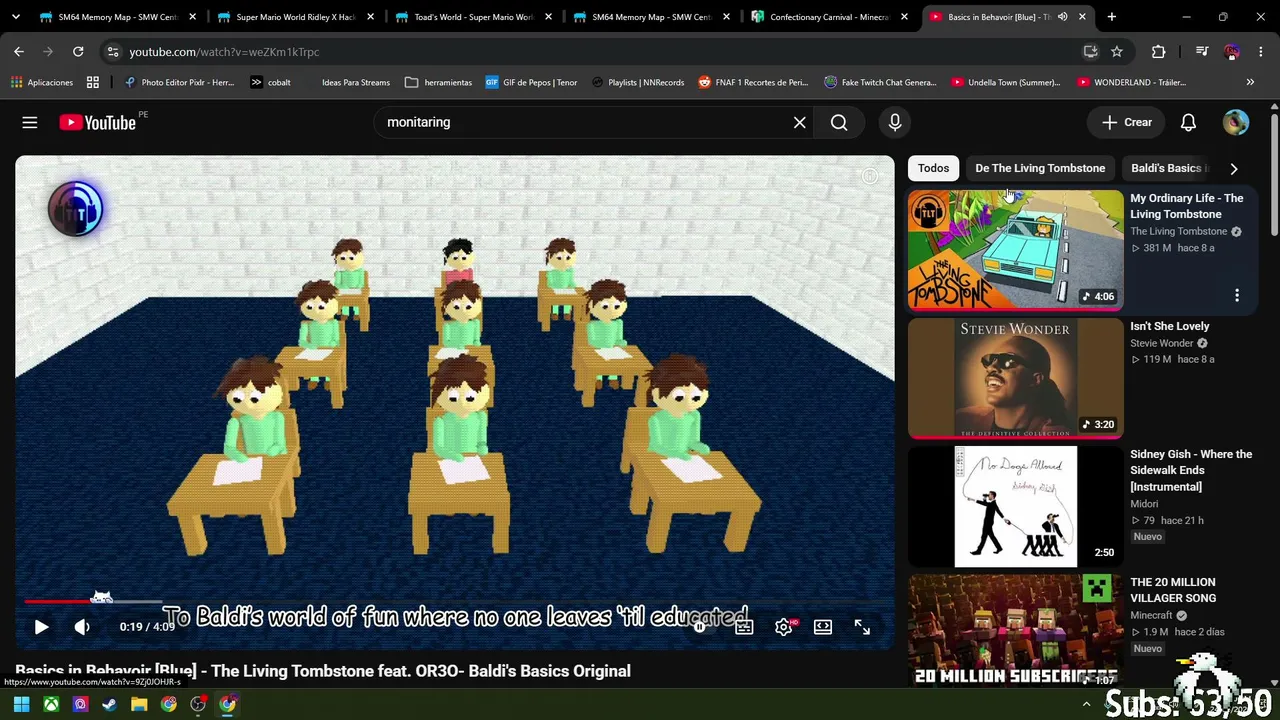Image resolution: width=1280 pixels, height=720 pixels.
Task: Open the YouTube notifications bell
Action: (1188, 122)
